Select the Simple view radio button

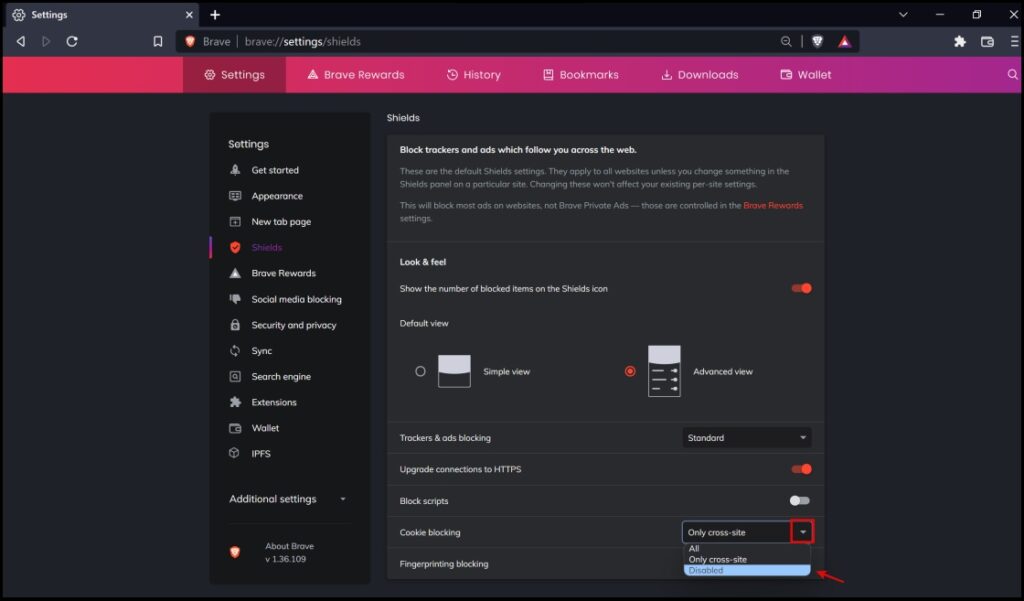click(420, 371)
